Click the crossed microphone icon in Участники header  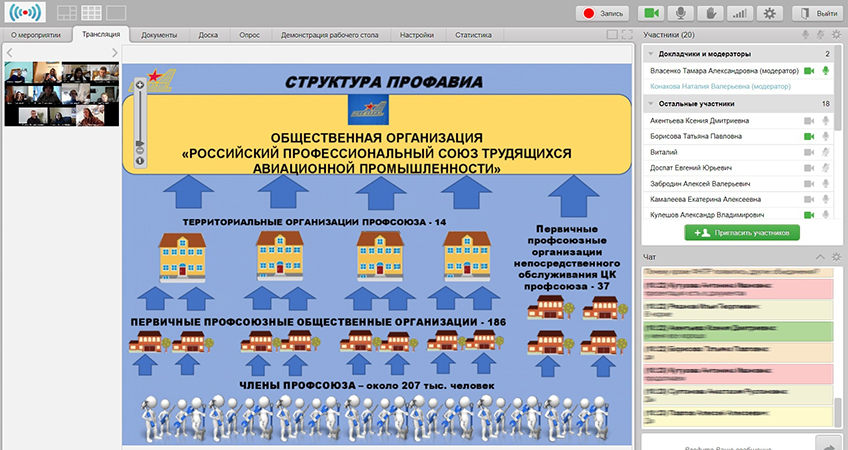[x=821, y=35]
